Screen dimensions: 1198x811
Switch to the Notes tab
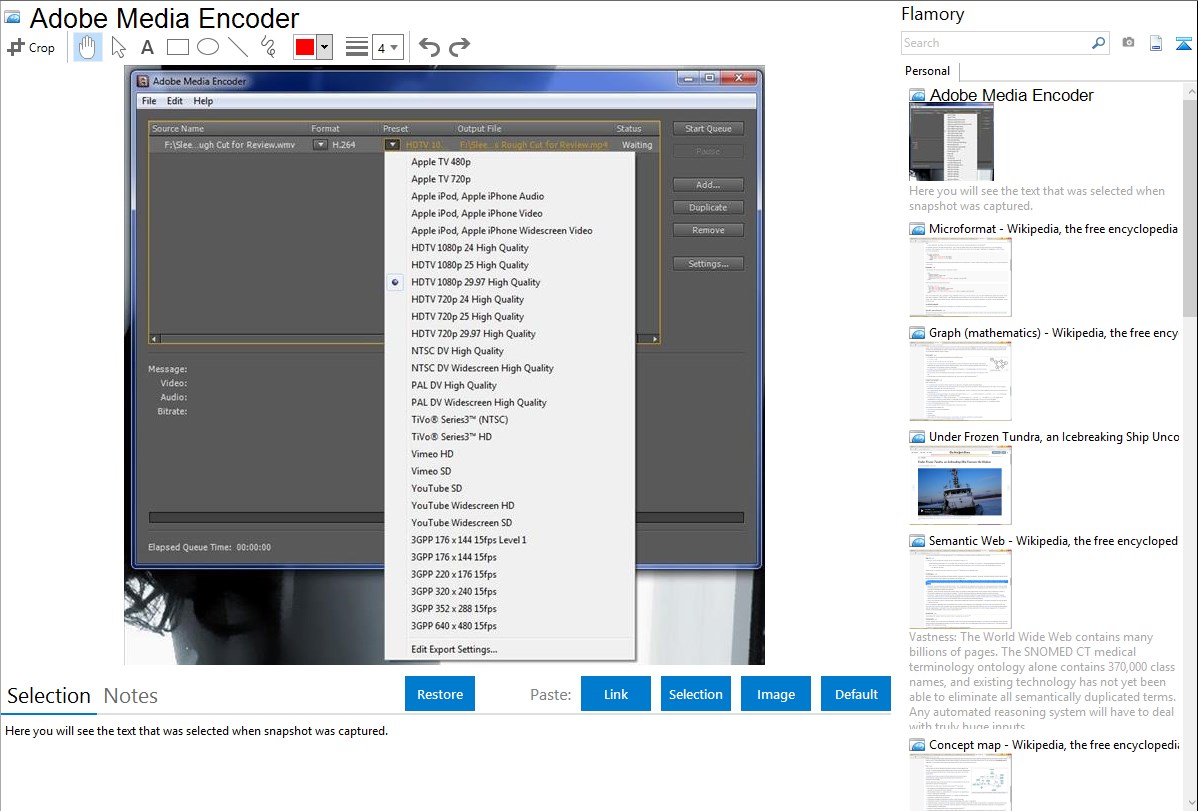tap(131, 696)
